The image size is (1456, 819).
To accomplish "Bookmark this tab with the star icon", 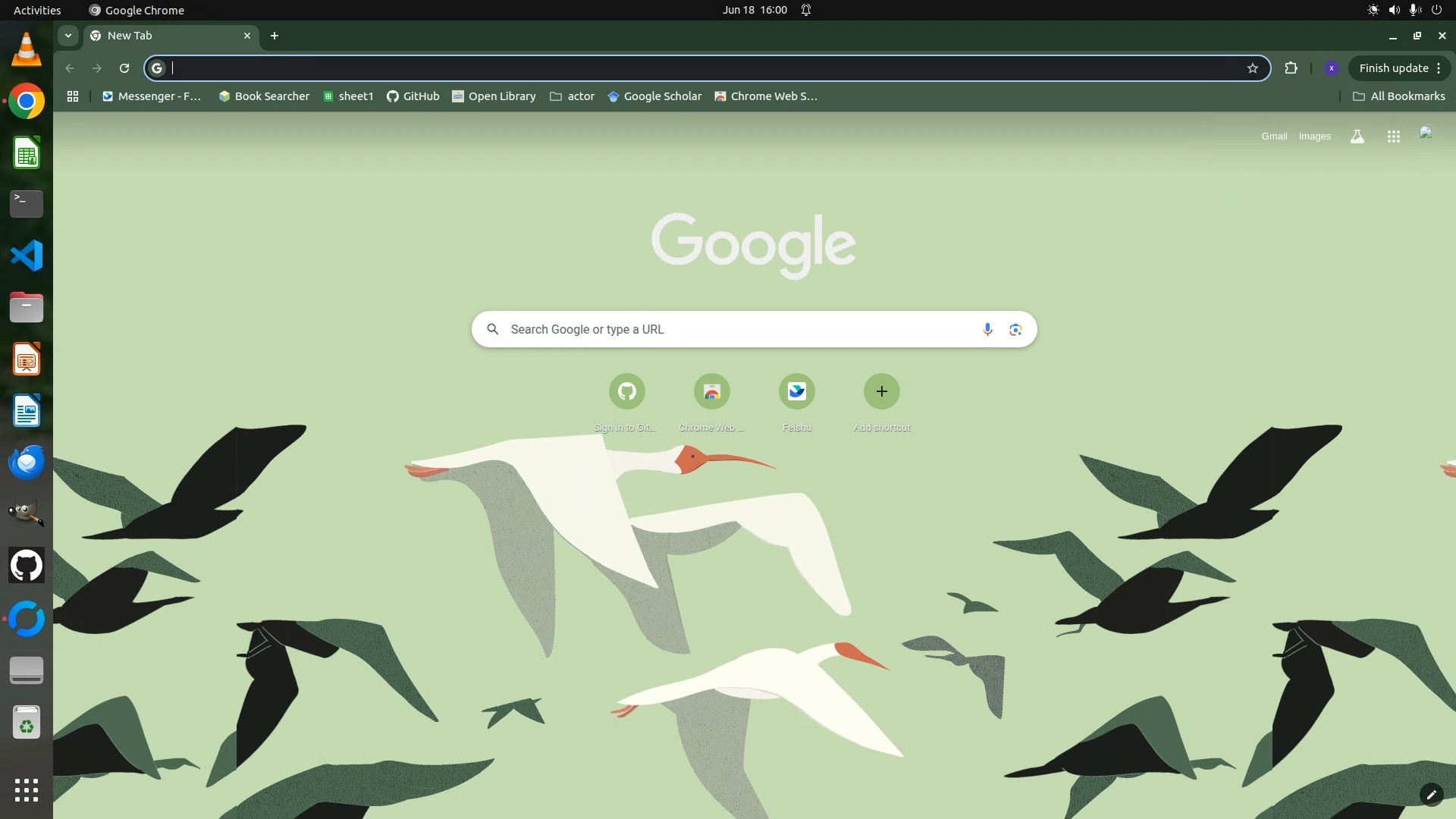I will (x=1252, y=68).
